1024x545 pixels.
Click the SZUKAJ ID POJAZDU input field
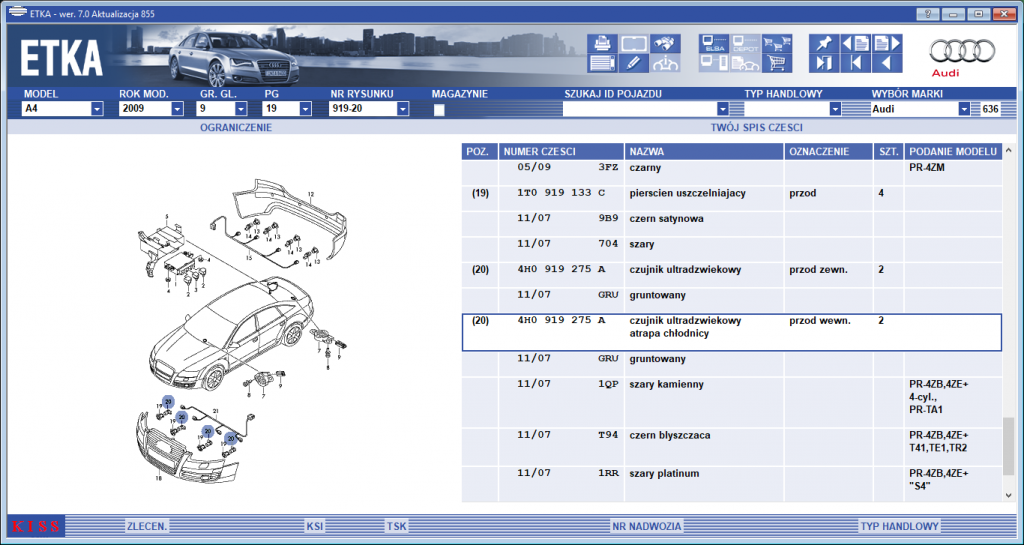pyautogui.click(x=639, y=109)
